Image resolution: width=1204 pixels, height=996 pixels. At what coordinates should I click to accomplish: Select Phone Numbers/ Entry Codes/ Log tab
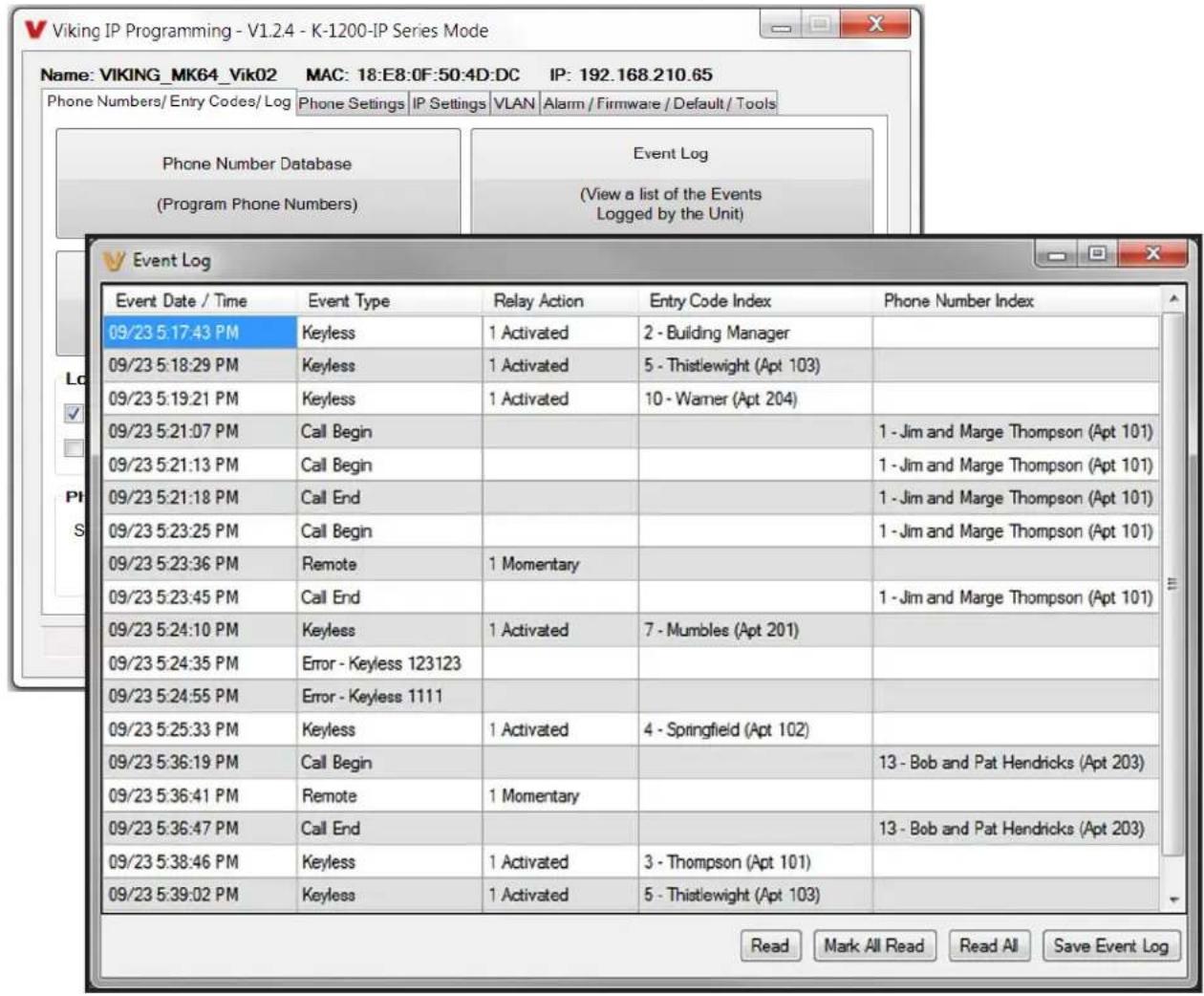point(169,101)
